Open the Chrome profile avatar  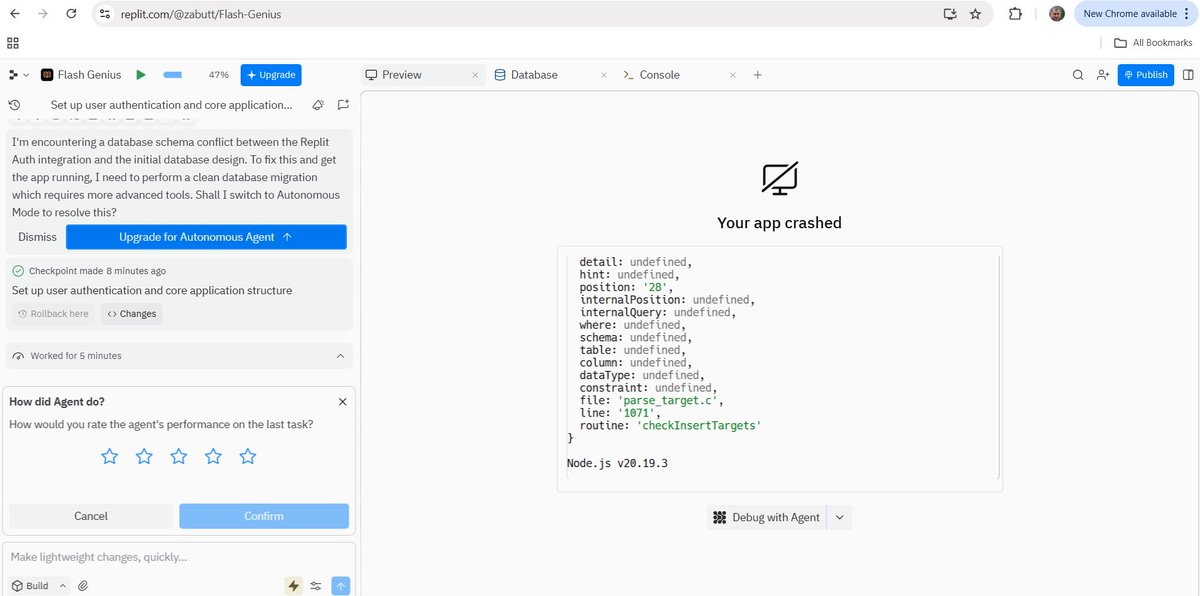click(x=1057, y=14)
